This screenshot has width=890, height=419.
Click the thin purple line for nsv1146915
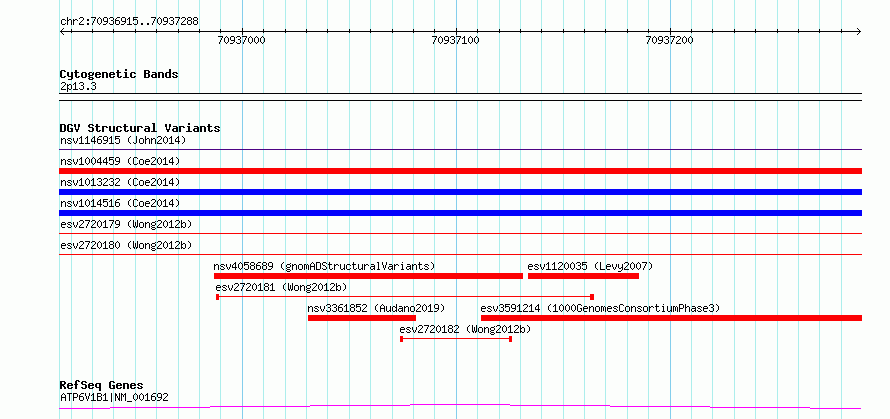pyautogui.click(x=460, y=150)
